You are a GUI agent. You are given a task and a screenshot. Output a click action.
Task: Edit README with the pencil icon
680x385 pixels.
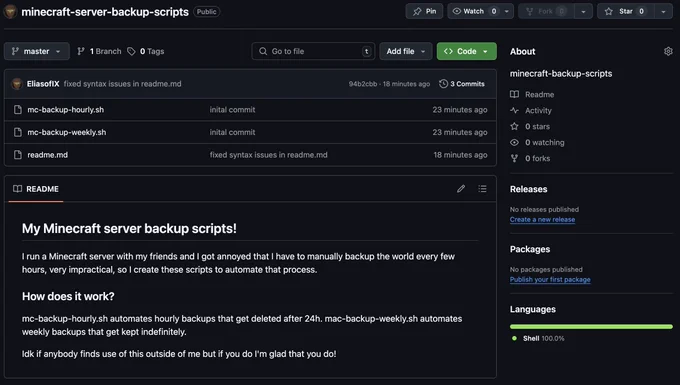tap(461, 189)
